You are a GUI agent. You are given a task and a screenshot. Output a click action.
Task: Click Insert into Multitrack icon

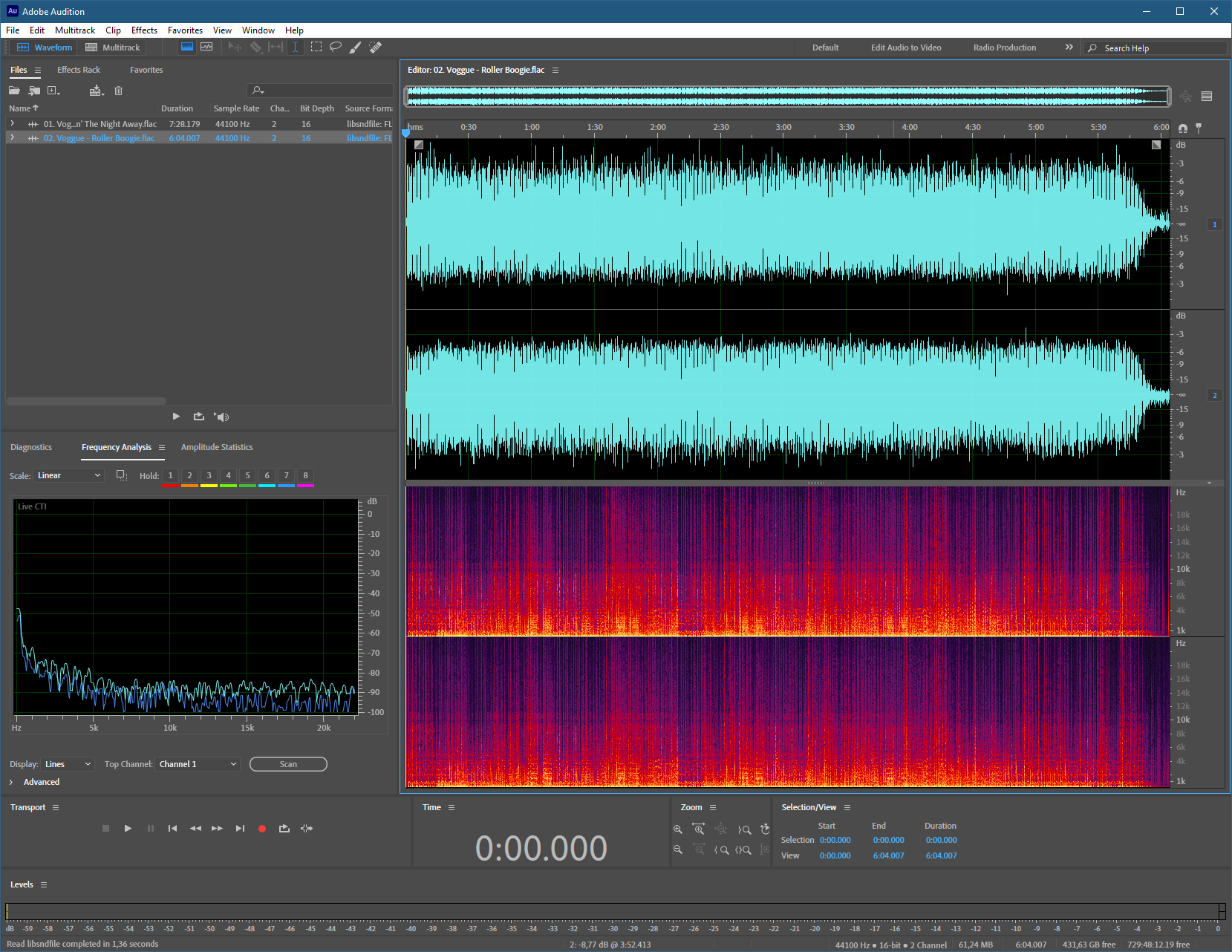click(x=97, y=91)
